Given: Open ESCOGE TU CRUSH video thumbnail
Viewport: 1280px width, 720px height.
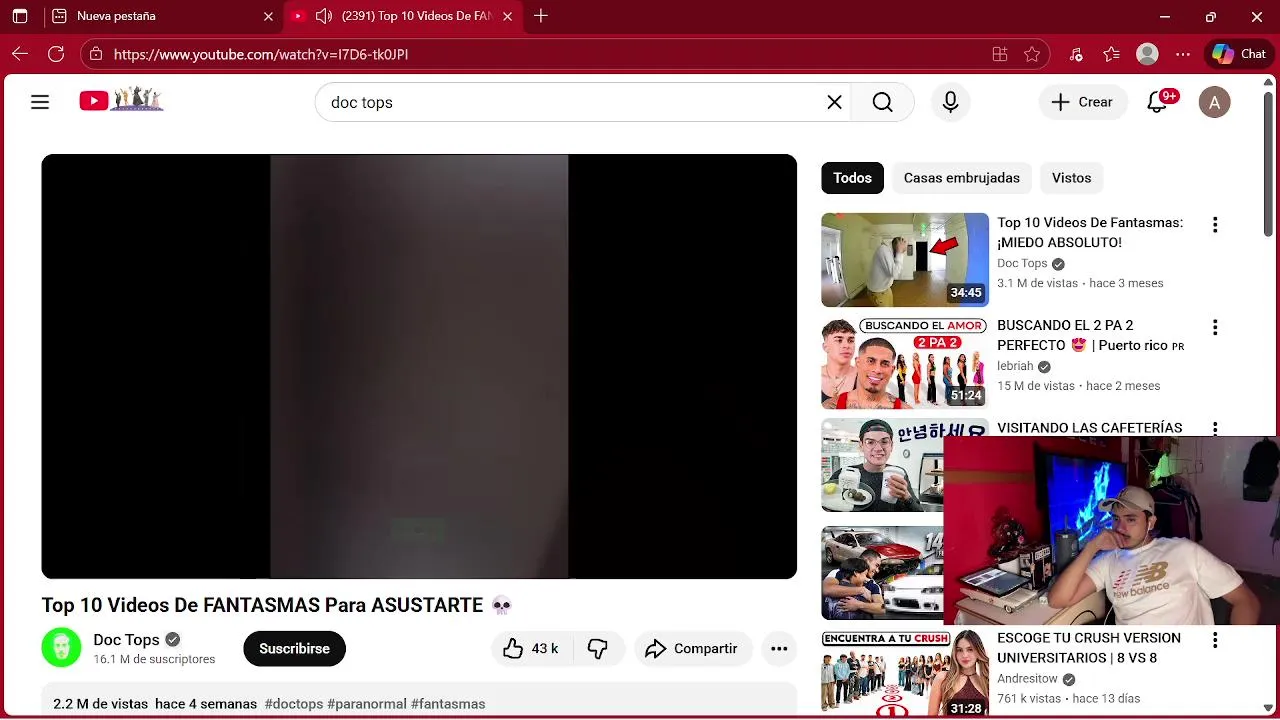Looking at the screenshot, I should coord(905,672).
